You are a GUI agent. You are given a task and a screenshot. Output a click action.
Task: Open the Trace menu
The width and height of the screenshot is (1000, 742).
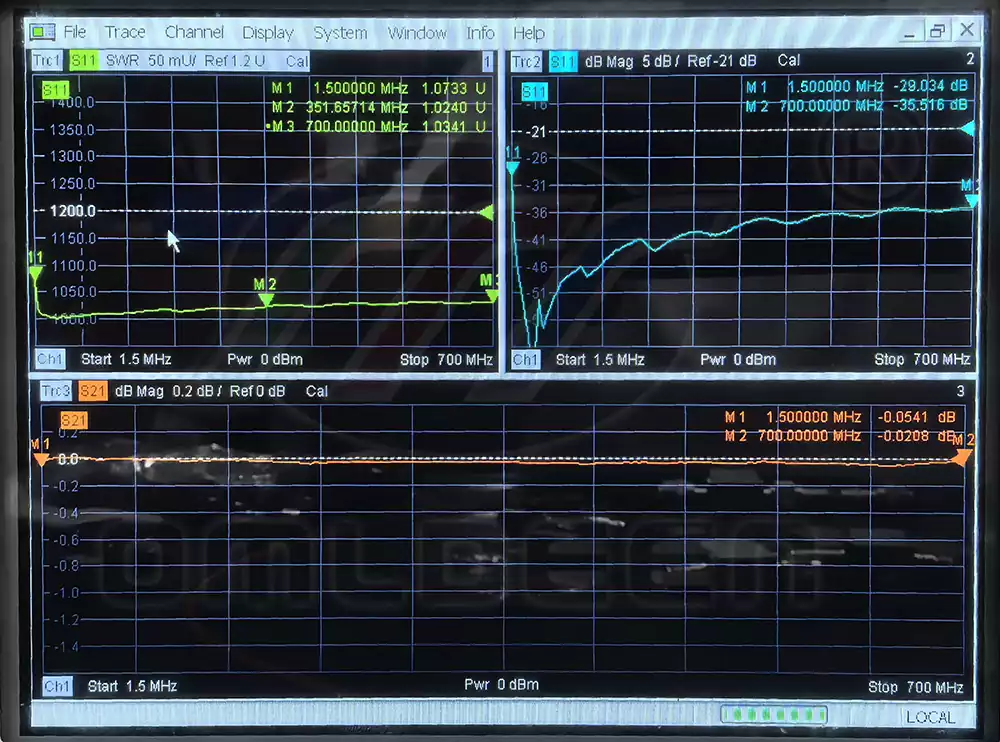(125, 32)
